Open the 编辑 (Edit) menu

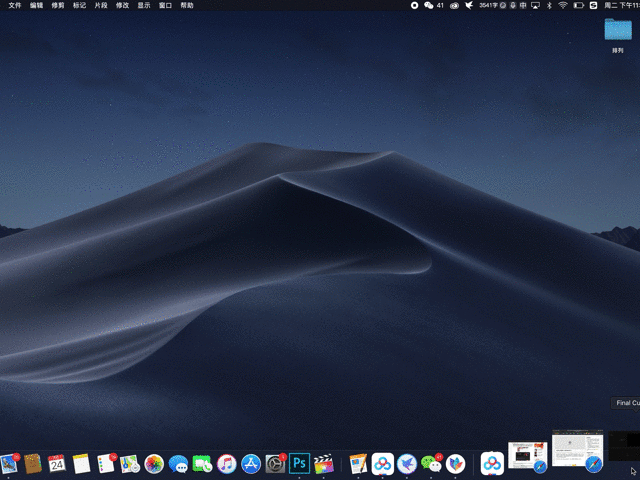coord(37,5)
